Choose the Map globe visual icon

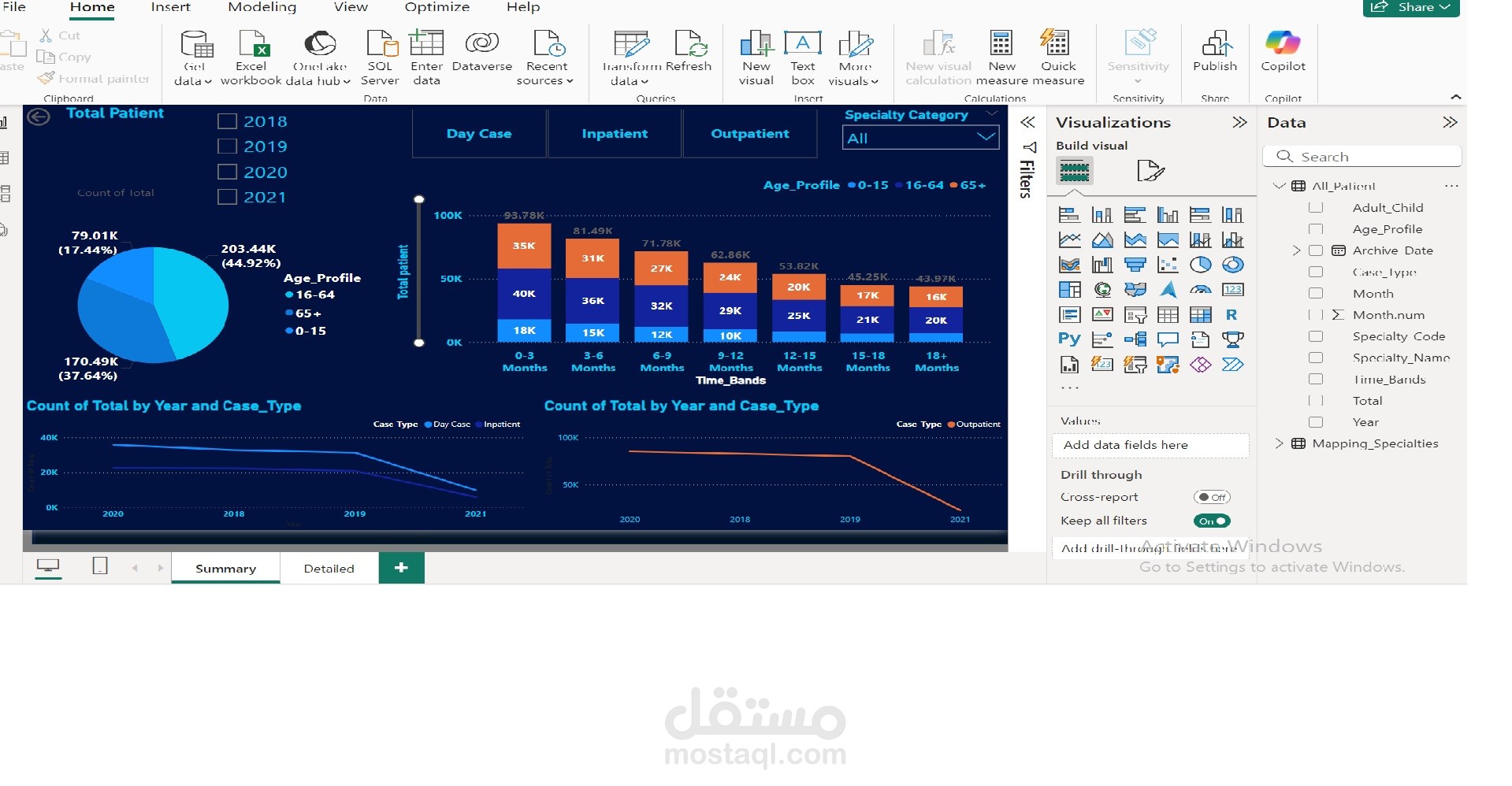pos(1102,290)
